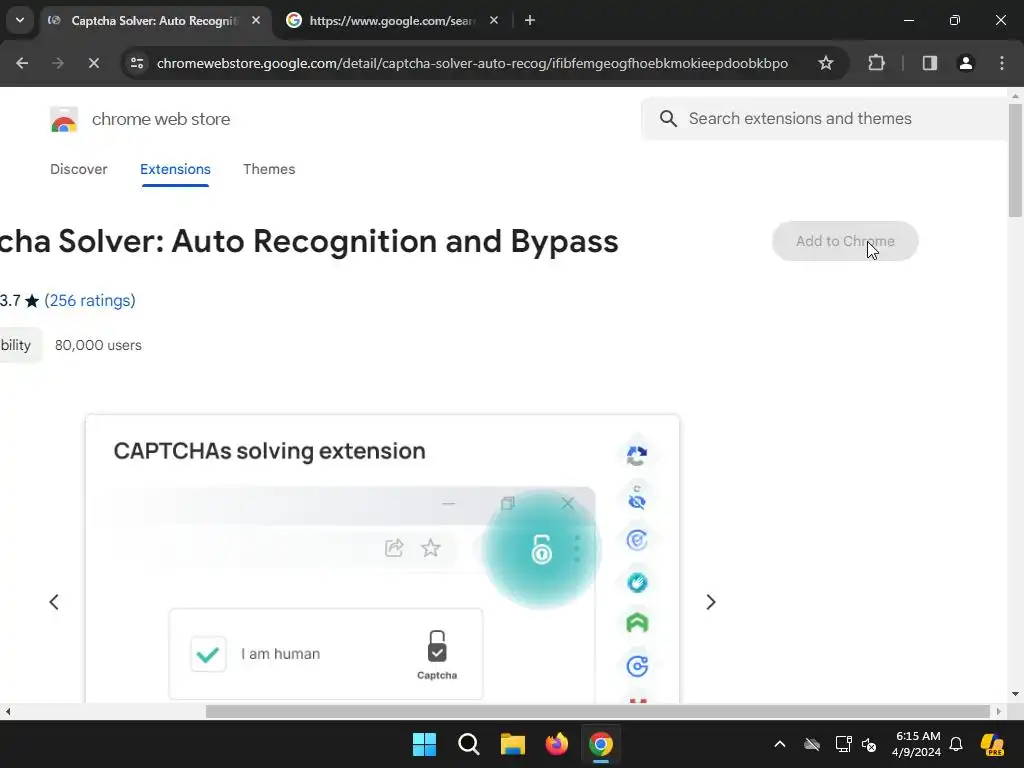
Task: Open the Chrome profile menu
Action: [x=965, y=63]
